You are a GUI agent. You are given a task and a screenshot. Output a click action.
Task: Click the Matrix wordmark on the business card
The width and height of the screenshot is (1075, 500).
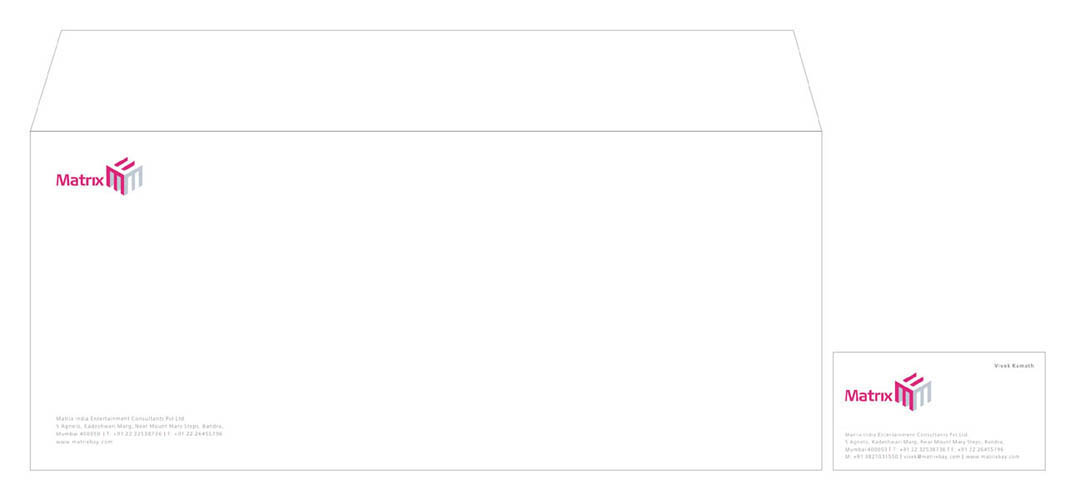tap(868, 396)
